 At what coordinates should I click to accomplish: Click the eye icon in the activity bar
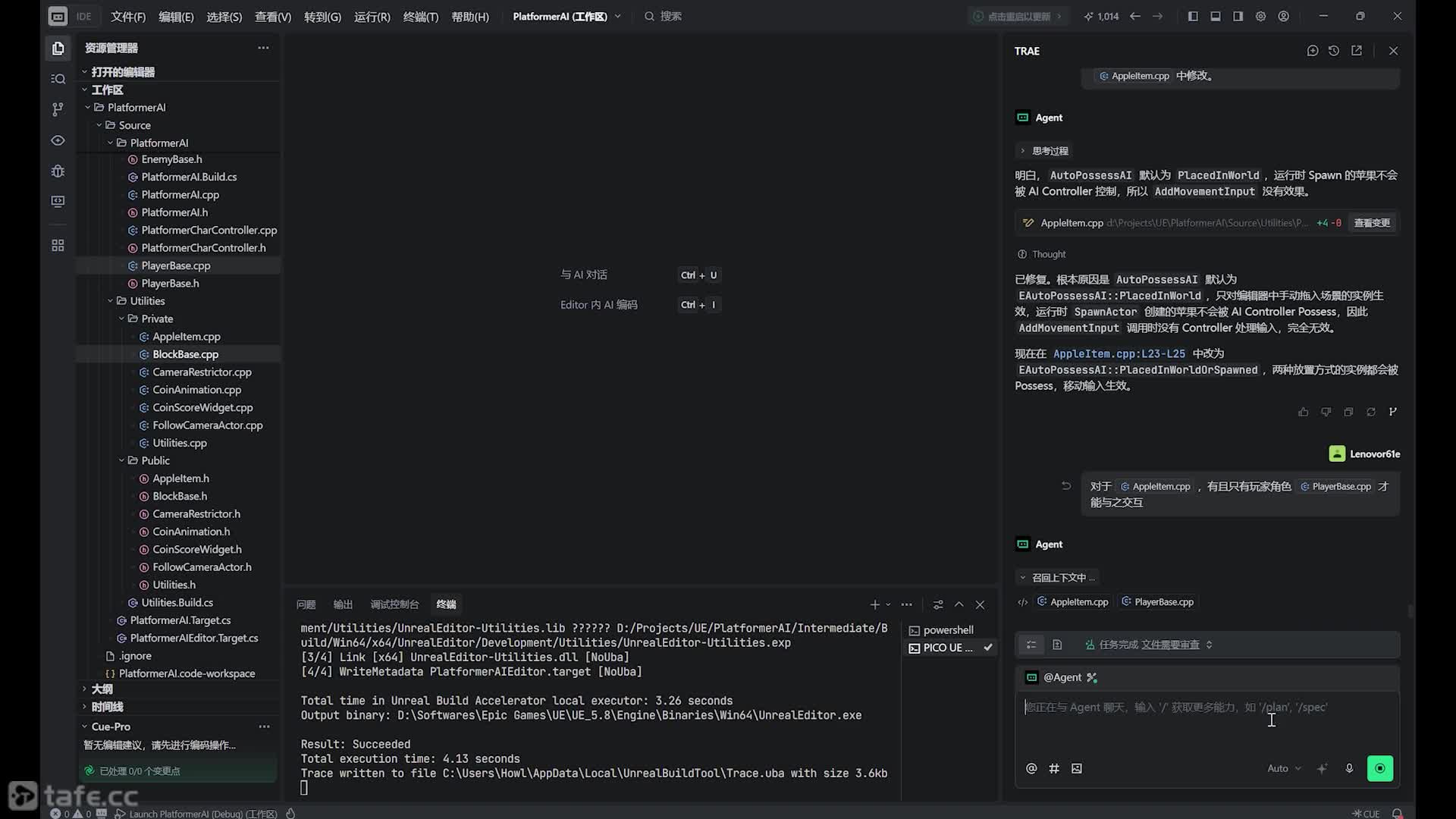[x=58, y=140]
